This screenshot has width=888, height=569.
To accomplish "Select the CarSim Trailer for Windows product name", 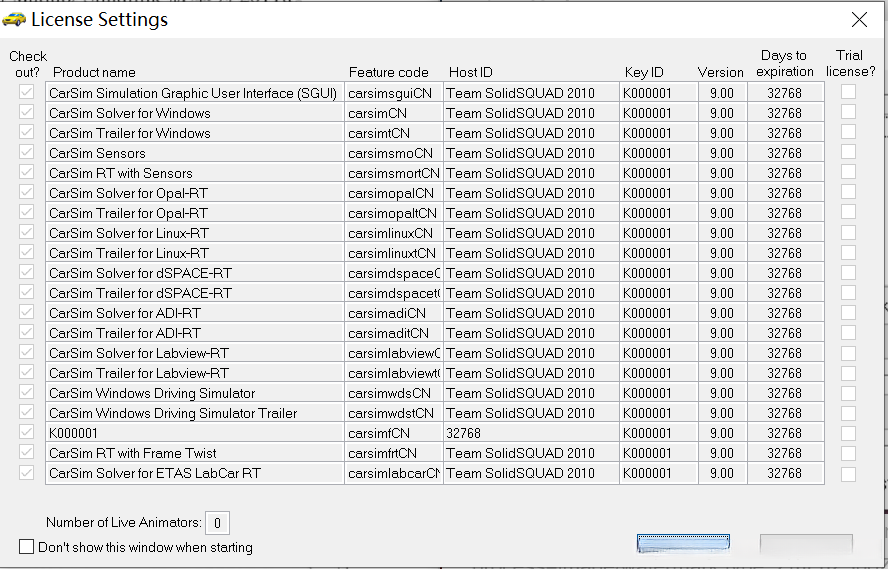I will [x=130, y=133].
